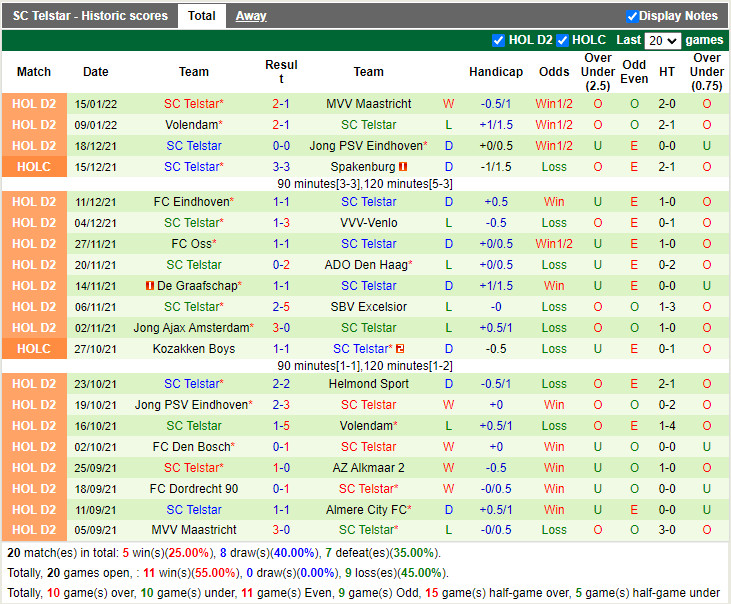
Task: Click HOL D2 league cell on 05/09/21 row
Action: 34,530
